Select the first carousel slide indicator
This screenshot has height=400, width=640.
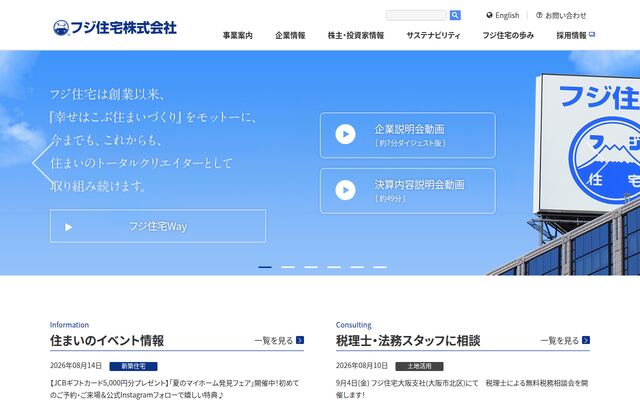(265, 267)
